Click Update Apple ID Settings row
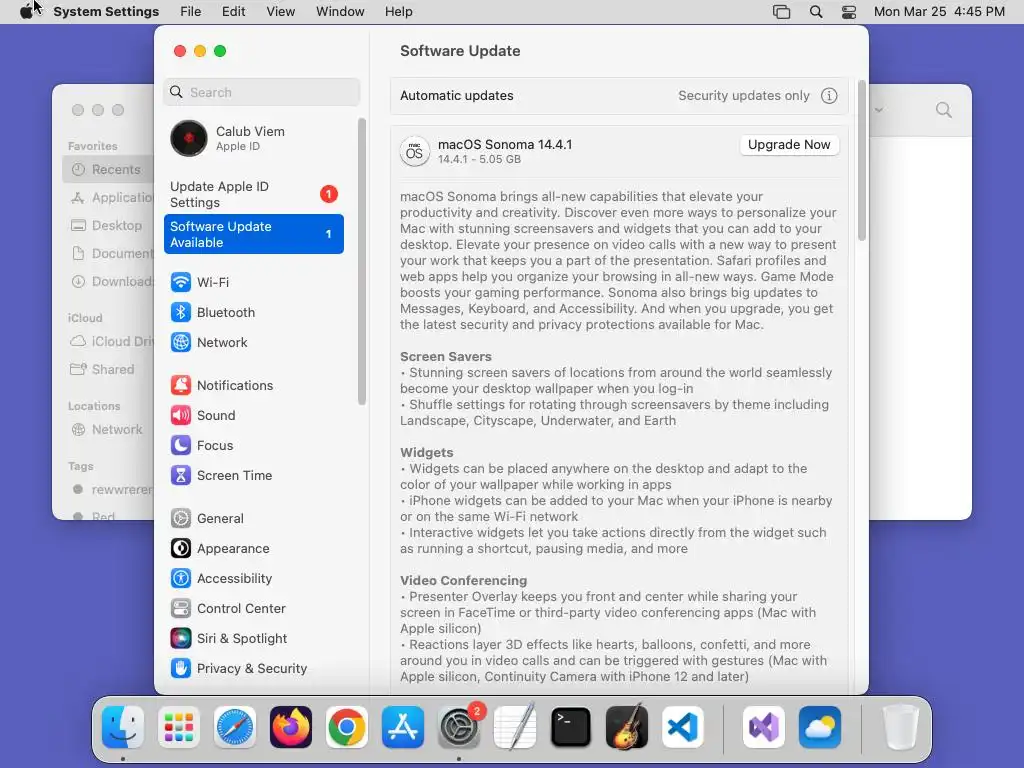This screenshot has width=1024, height=768. [x=254, y=194]
